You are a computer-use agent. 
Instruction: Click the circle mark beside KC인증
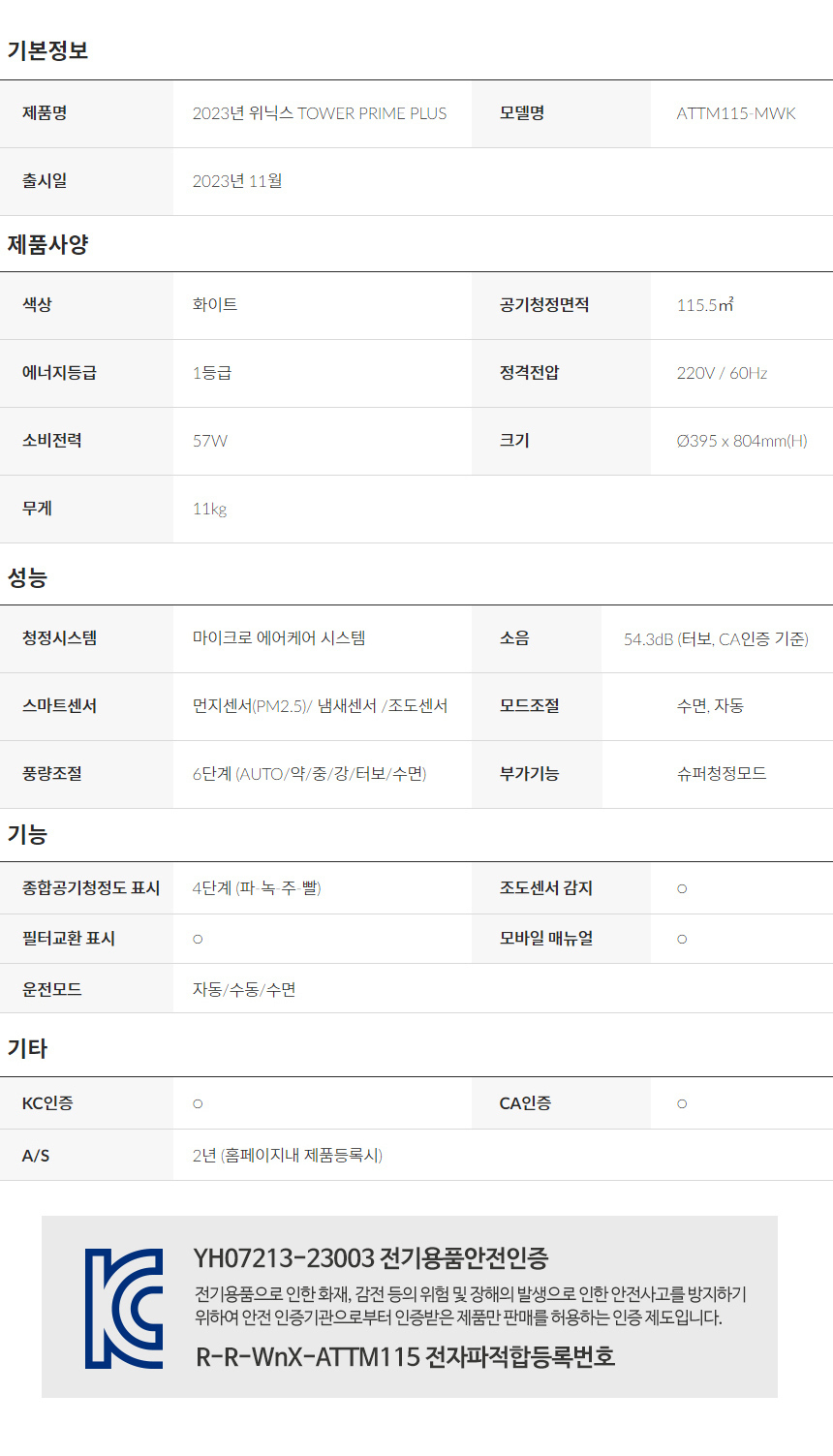click(198, 1103)
